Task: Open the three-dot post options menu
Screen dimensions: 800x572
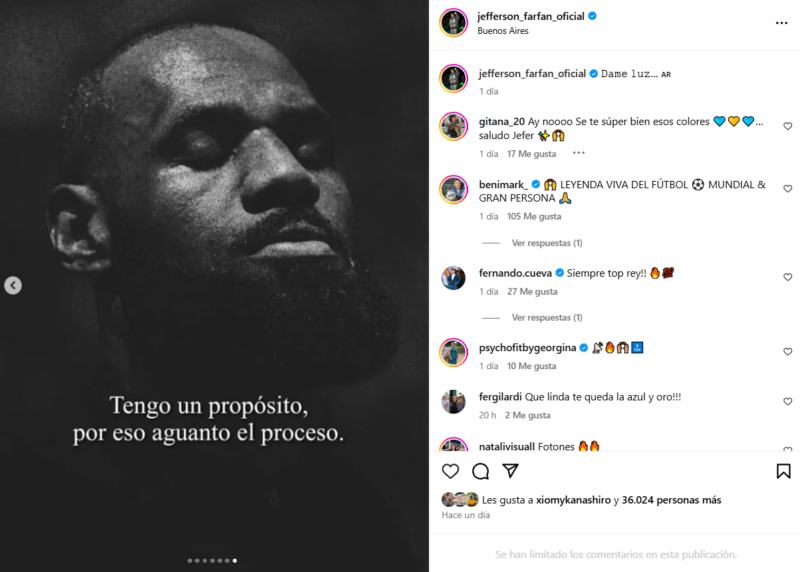Action: coord(781,23)
